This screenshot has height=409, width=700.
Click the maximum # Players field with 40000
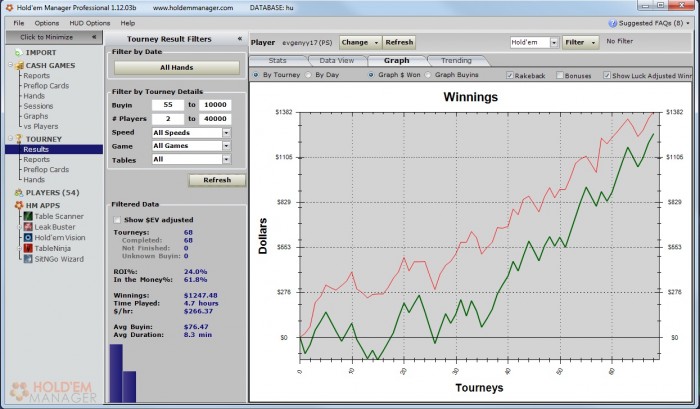click(x=215, y=119)
